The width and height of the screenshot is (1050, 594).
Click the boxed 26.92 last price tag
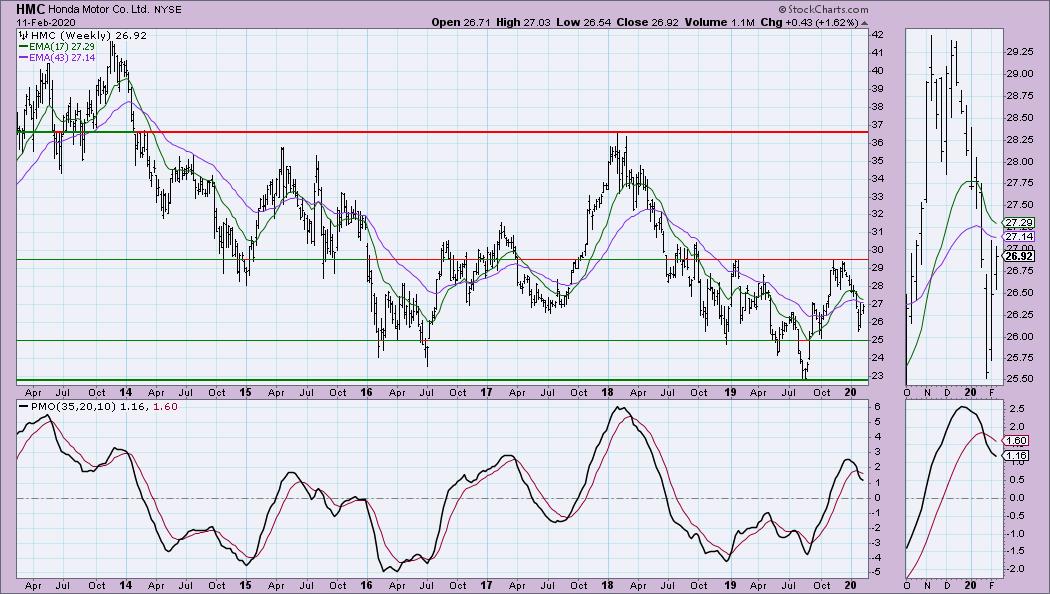click(1019, 256)
